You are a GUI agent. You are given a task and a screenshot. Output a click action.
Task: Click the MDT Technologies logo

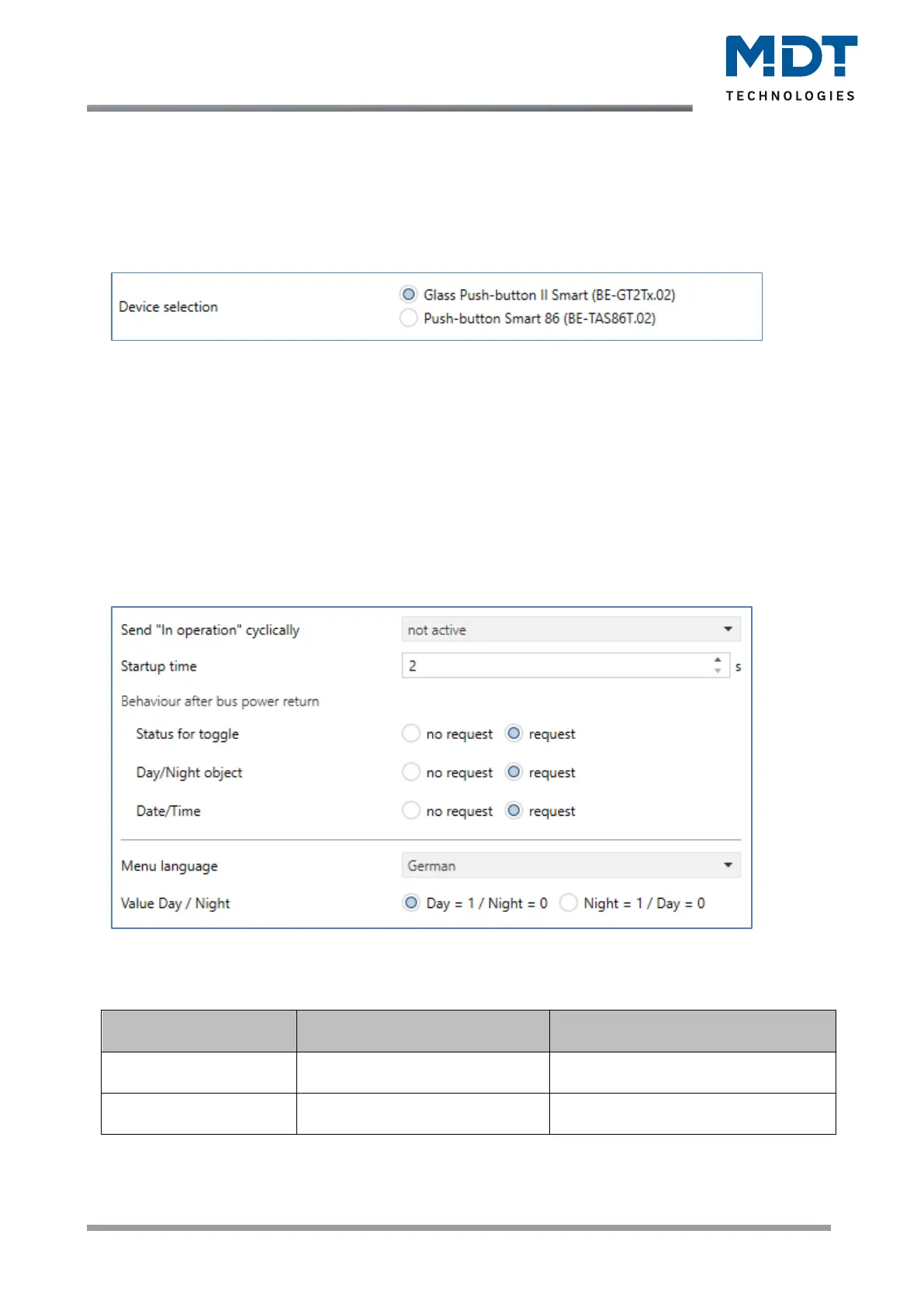791,68
